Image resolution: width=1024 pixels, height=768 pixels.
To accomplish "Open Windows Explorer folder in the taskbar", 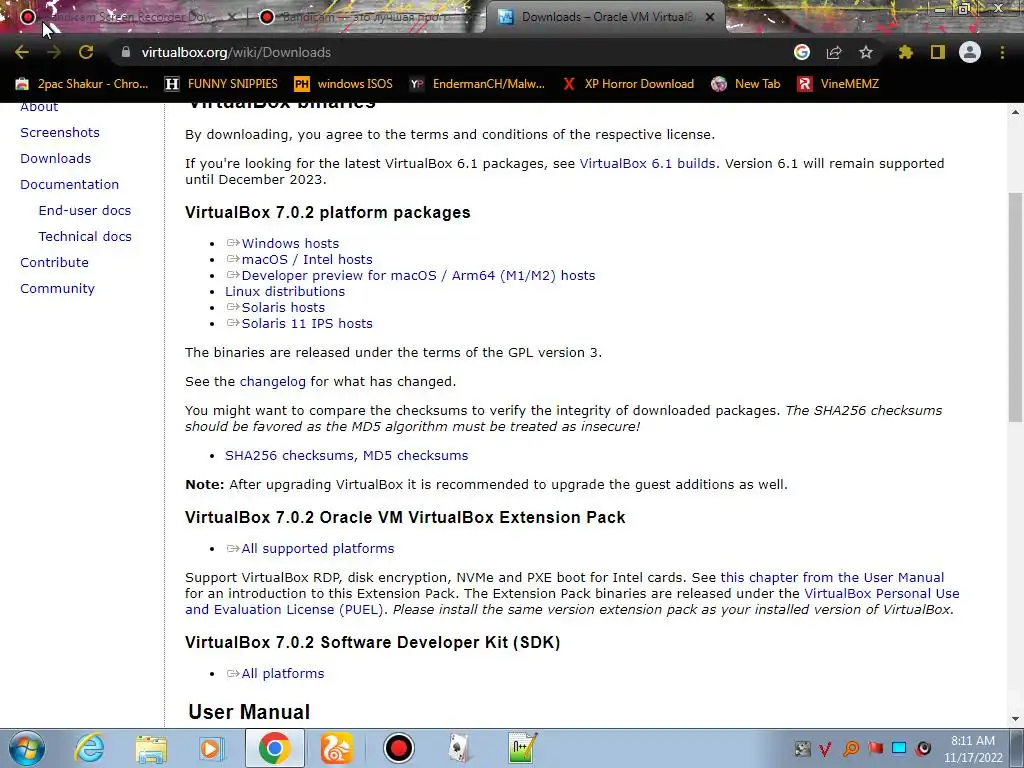I will (x=151, y=748).
